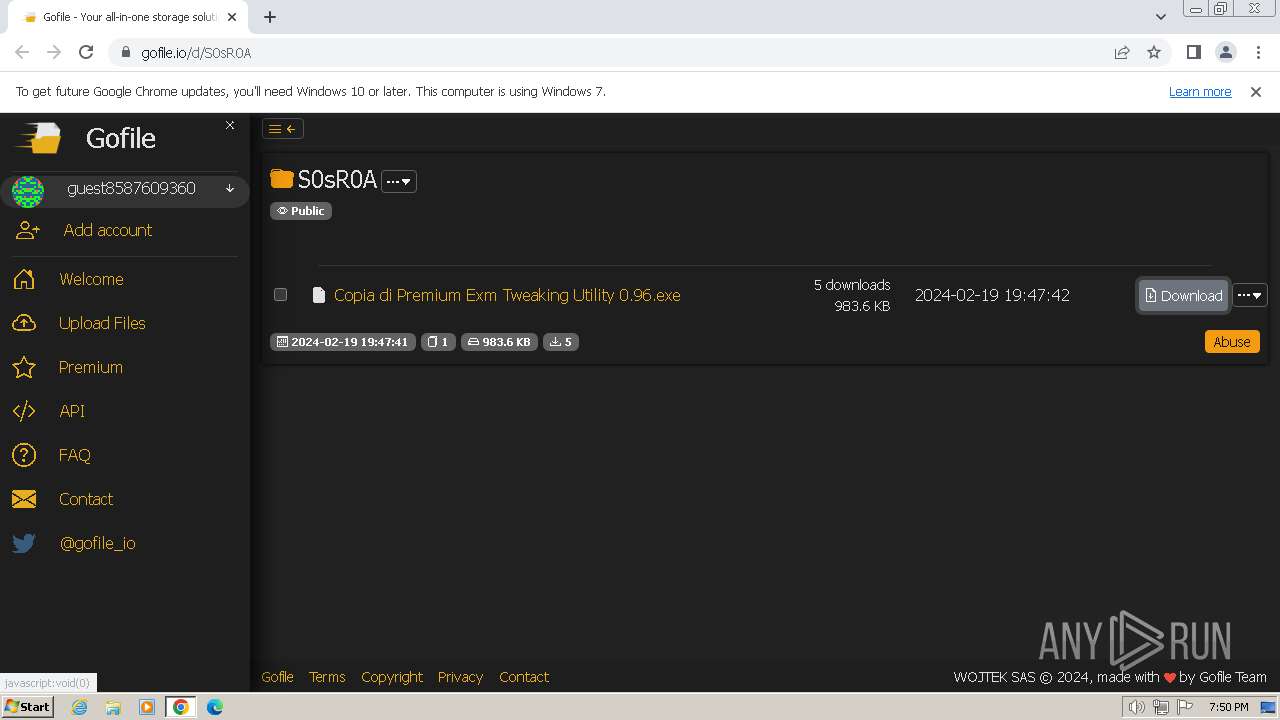Click the browser forward arrow

[x=54, y=52]
